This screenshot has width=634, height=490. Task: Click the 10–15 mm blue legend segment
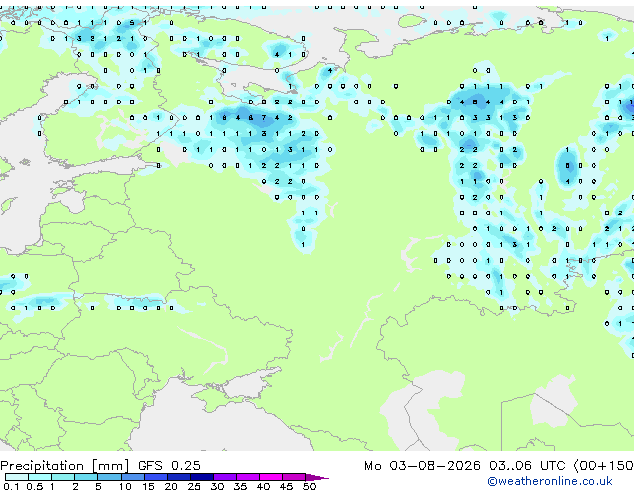133,477
